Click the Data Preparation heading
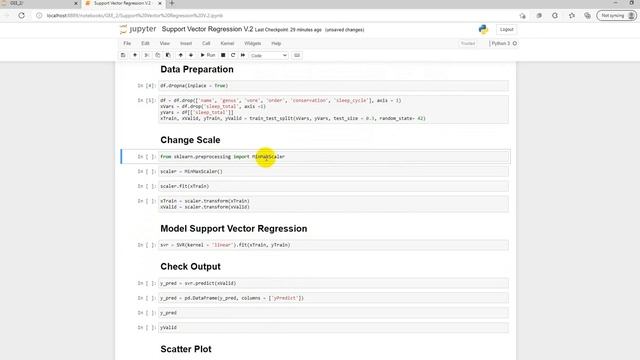Viewport: 640px width, 360px height. [197, 69]
